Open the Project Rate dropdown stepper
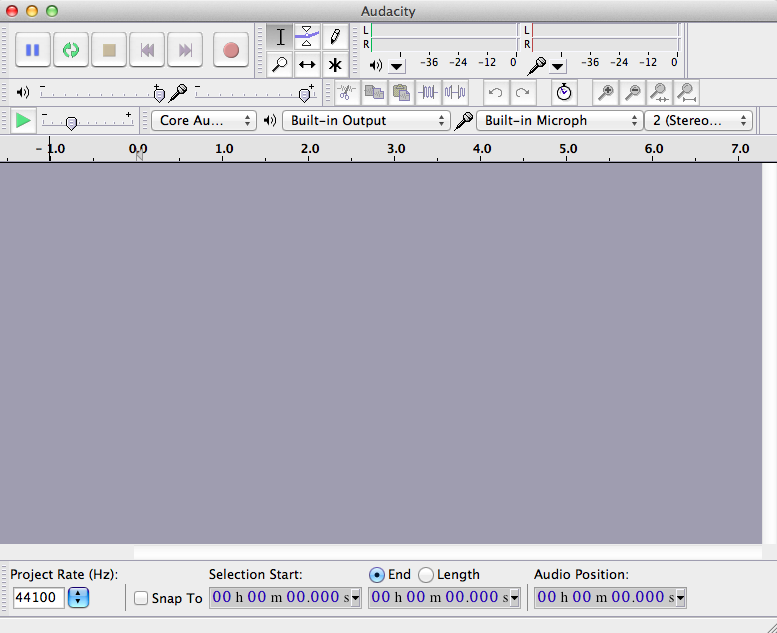 [78, 597]
